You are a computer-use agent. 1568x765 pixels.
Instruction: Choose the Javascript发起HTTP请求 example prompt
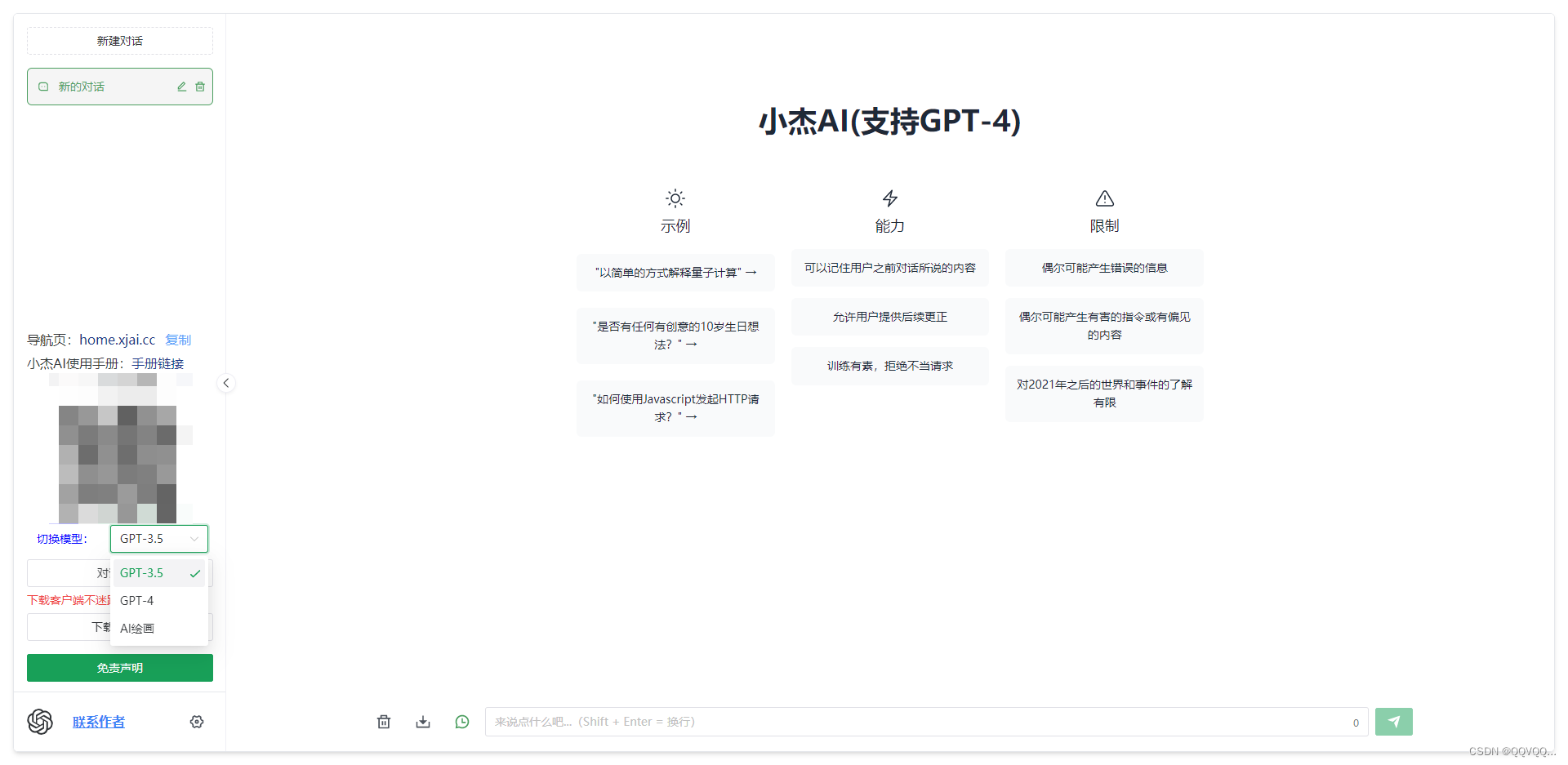(675, 408)
